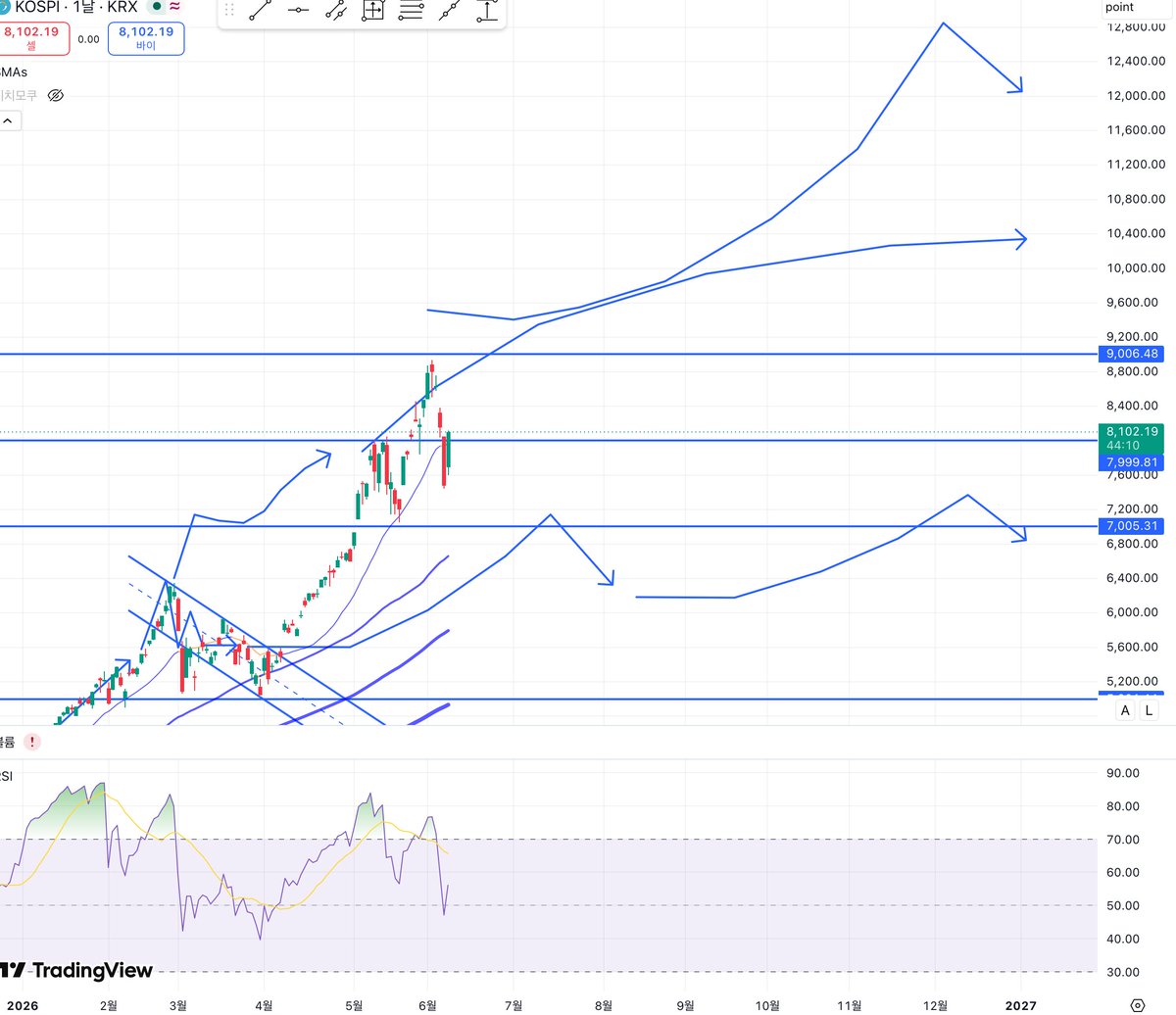Click the red approximate-data wave icon
Image resolution: width=1176 pixels, height=1015 pixels.
click(174, 6)
